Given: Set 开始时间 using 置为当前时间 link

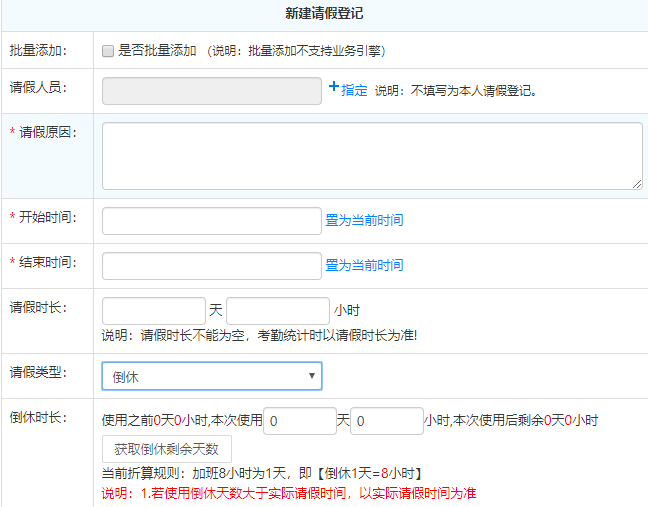Looking at the screenshot, I should click(x=364, y=220).
